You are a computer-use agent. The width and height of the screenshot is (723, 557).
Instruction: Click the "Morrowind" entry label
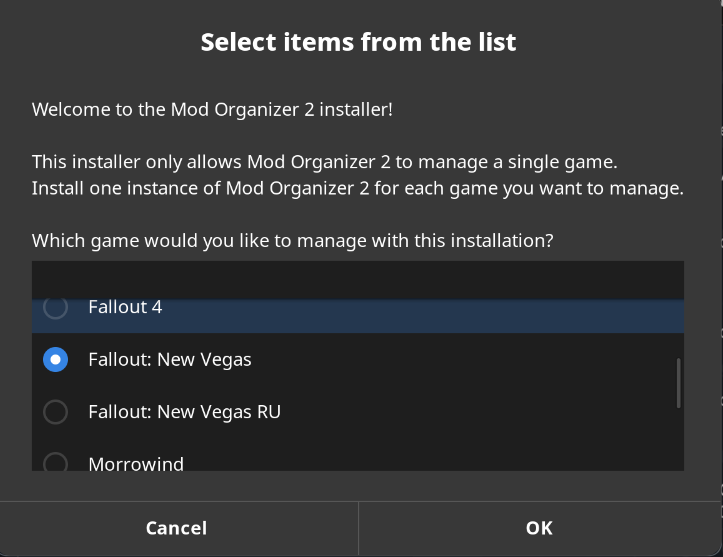coord(136,464)
